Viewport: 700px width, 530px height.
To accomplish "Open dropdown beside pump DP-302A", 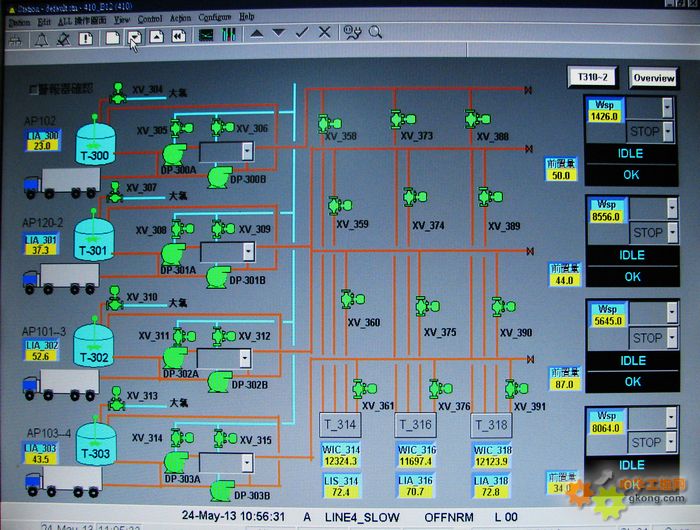I will (x=245, y=358).
